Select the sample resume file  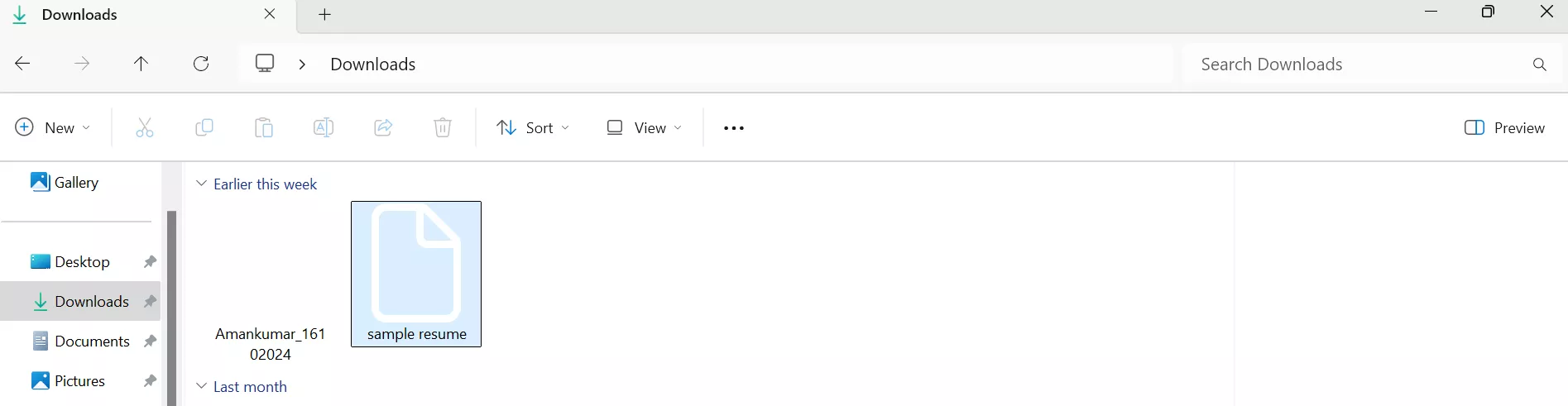coord(416,274)
